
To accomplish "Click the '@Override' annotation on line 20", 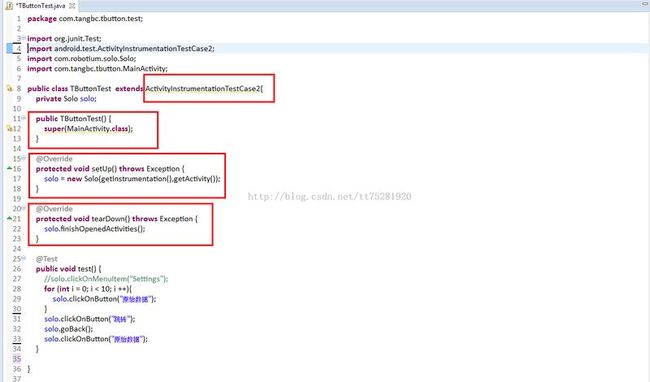I will coord(54,209).
